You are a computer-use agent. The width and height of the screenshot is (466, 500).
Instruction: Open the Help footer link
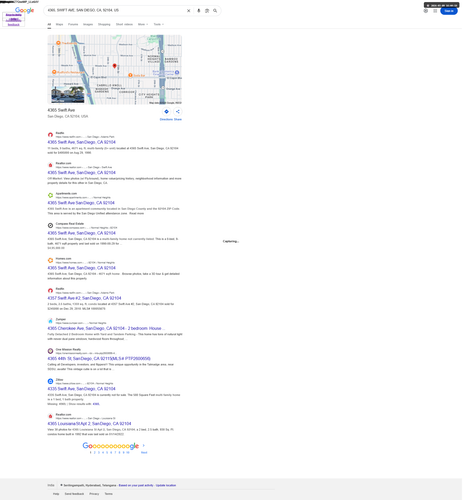point(56,494)
